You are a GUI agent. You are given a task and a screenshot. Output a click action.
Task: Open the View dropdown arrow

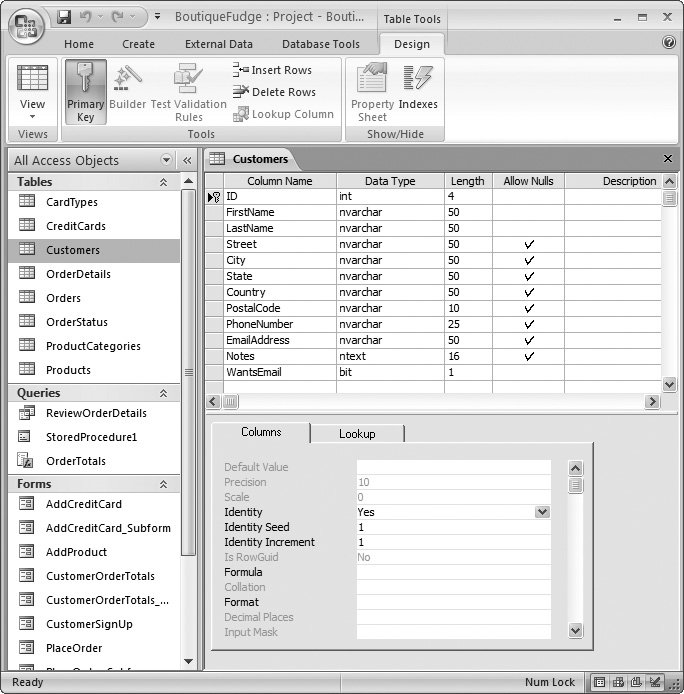(x=32, y=118)
